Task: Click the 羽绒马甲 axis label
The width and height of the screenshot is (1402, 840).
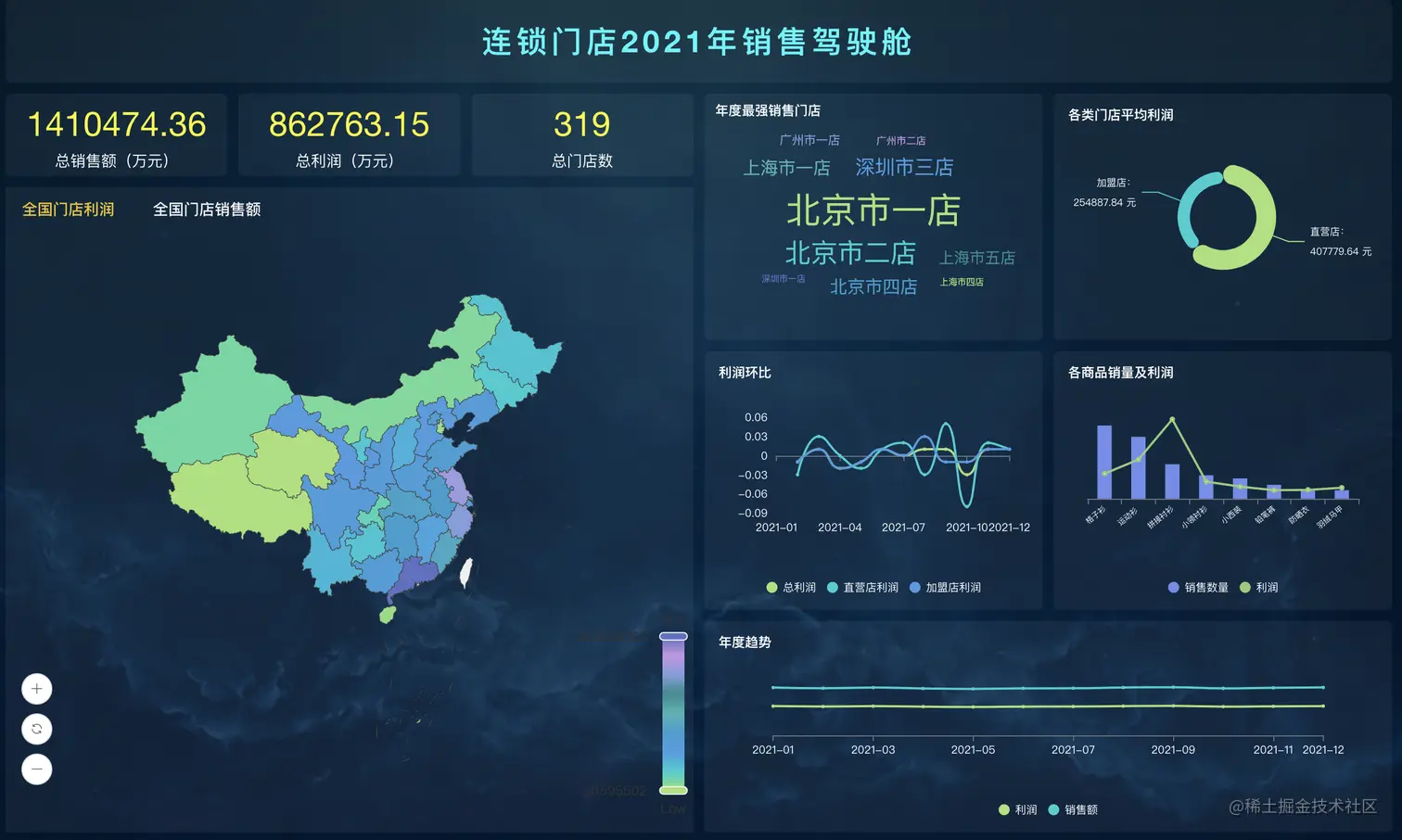Action: pos(1330,516)
